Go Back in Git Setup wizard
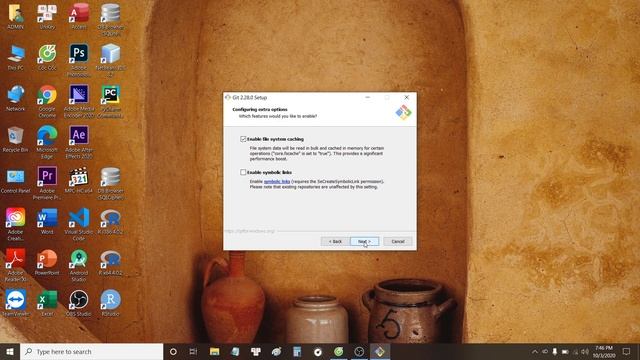 point(335,242)
